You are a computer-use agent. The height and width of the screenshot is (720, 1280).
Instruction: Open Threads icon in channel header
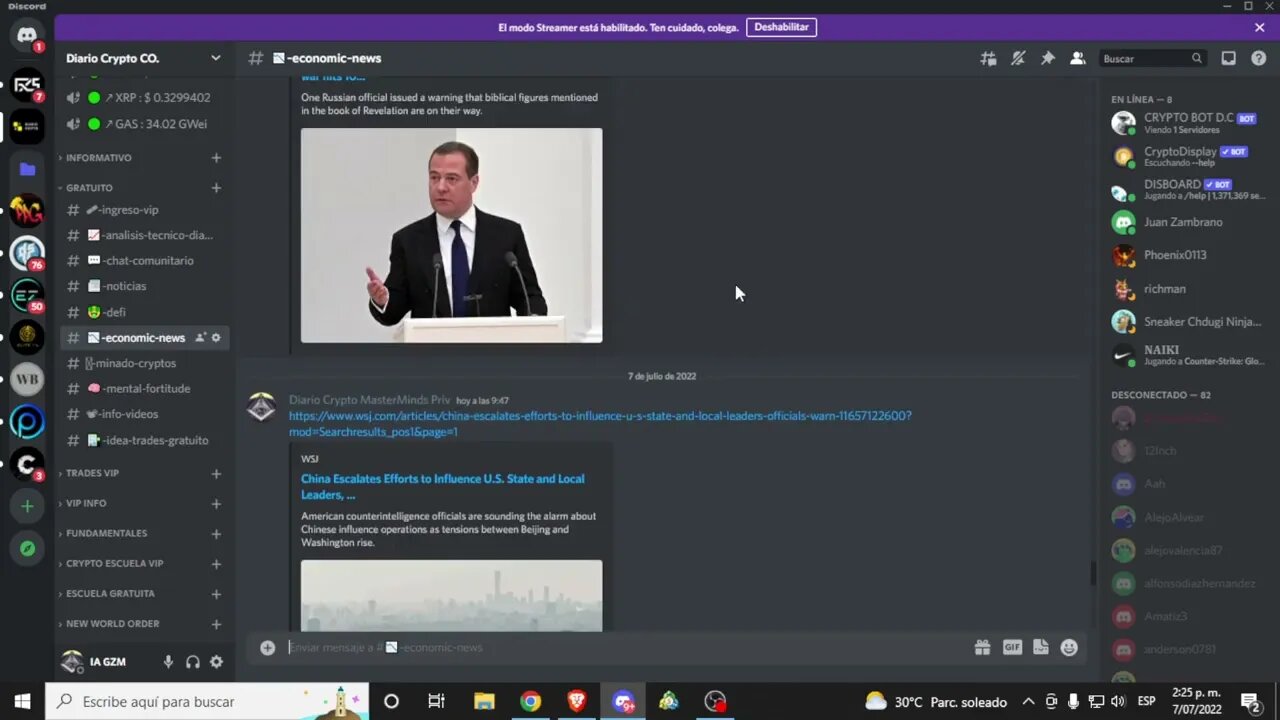(x=988, y=58)
